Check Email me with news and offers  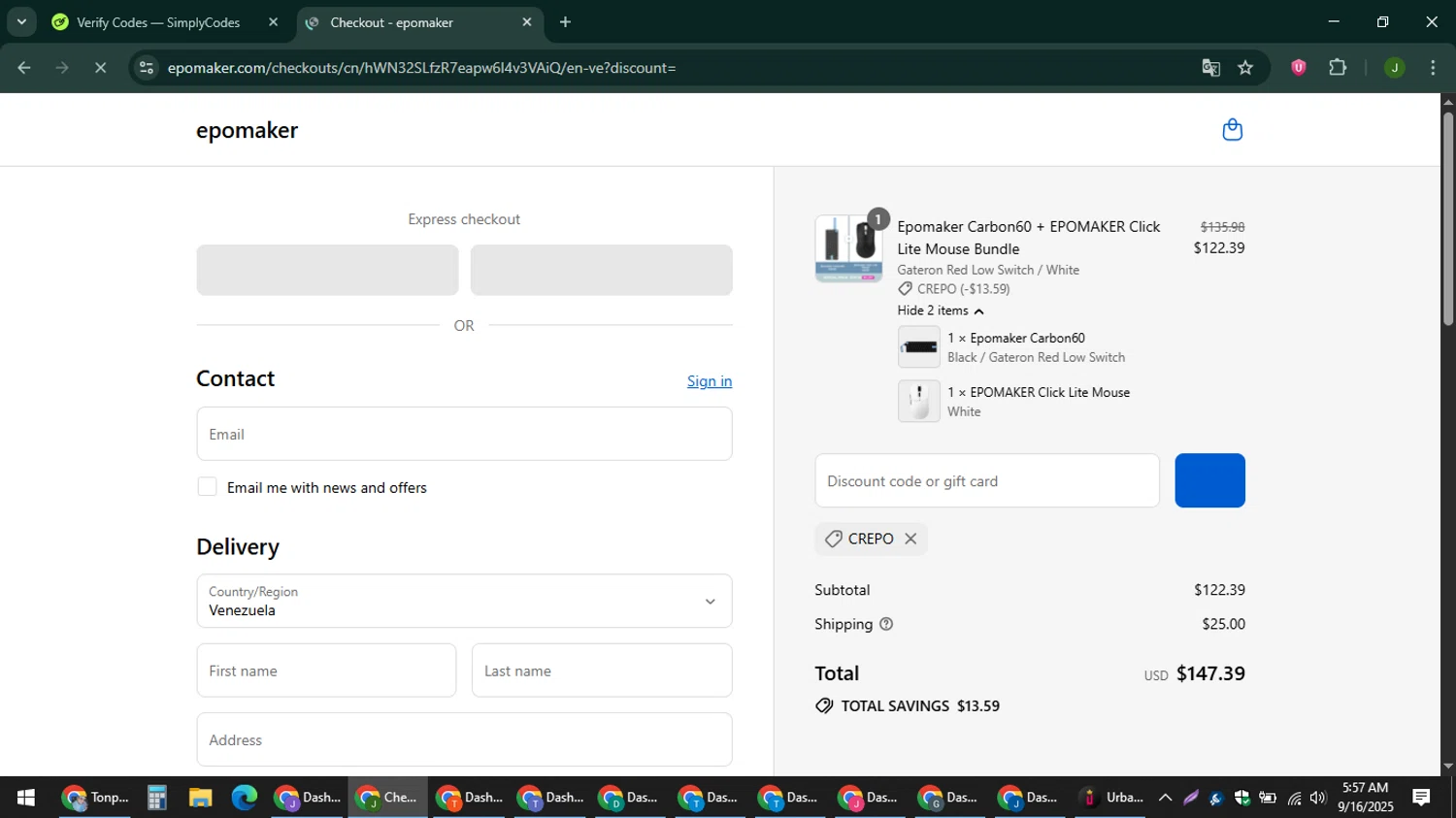click(x=207, y=487)
